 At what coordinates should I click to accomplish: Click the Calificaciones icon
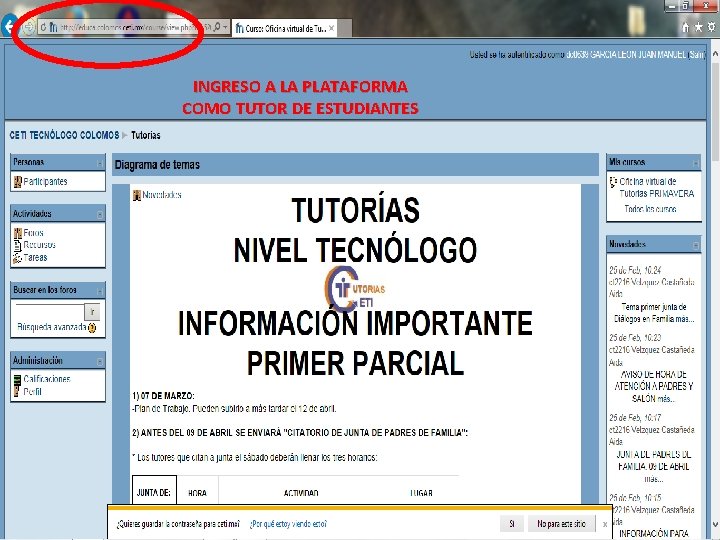pos(17,379)
